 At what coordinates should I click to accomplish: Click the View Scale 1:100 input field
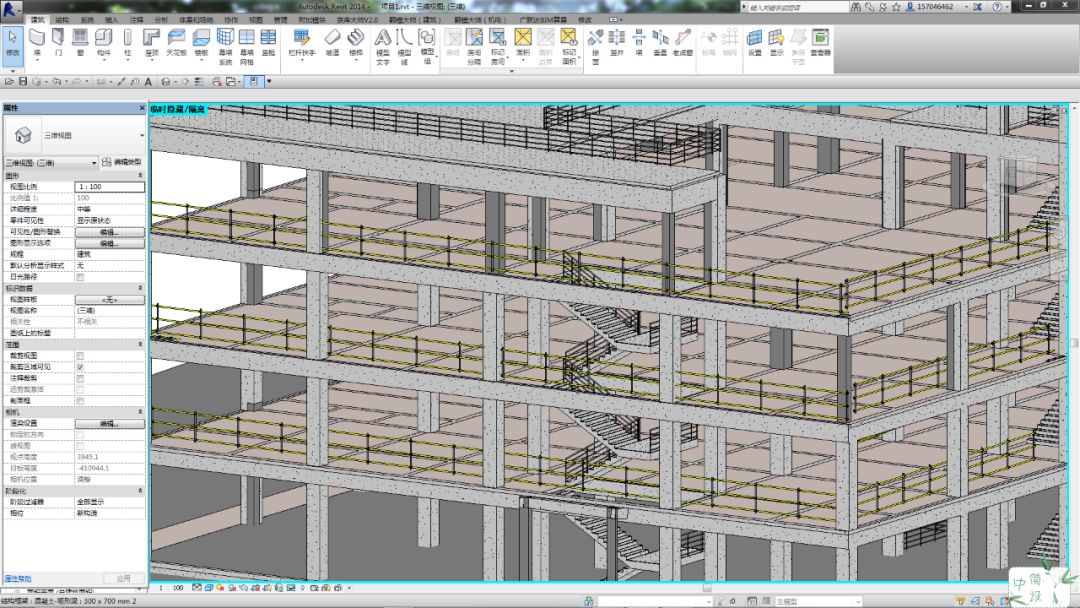coord(110,187)
